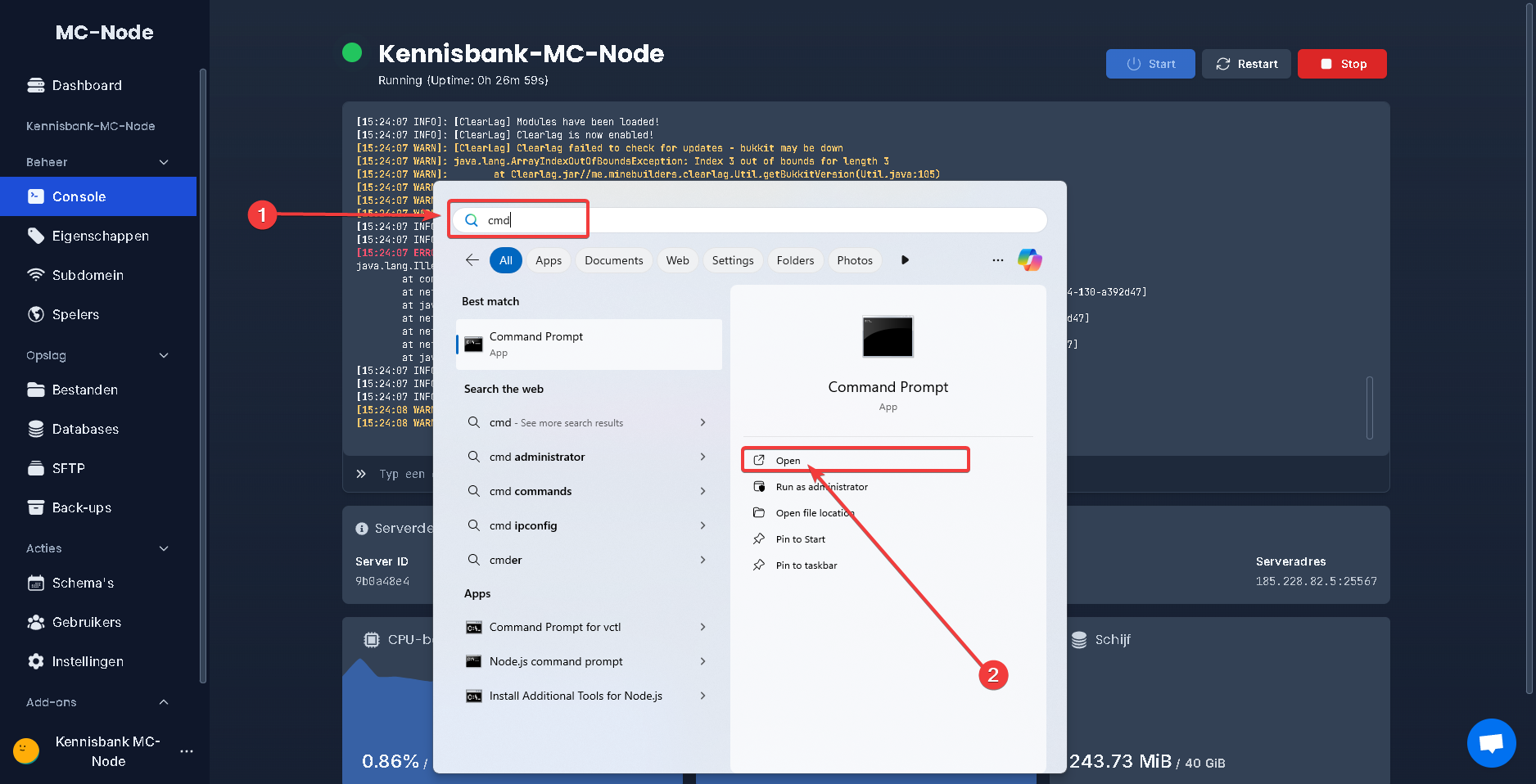
Task: Click the large Command Prompt preview thumbnail
Action: click(888, 336)
